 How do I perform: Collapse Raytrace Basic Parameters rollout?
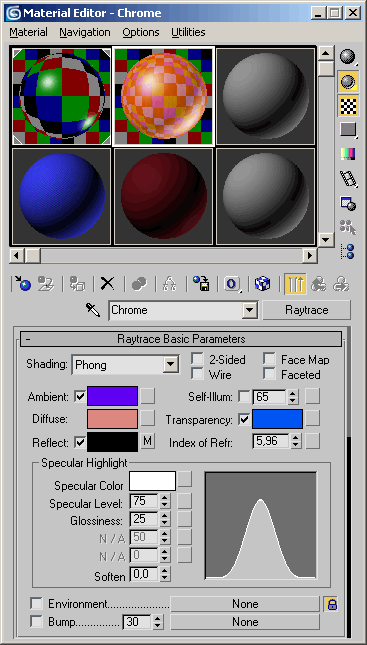[181, 339]
